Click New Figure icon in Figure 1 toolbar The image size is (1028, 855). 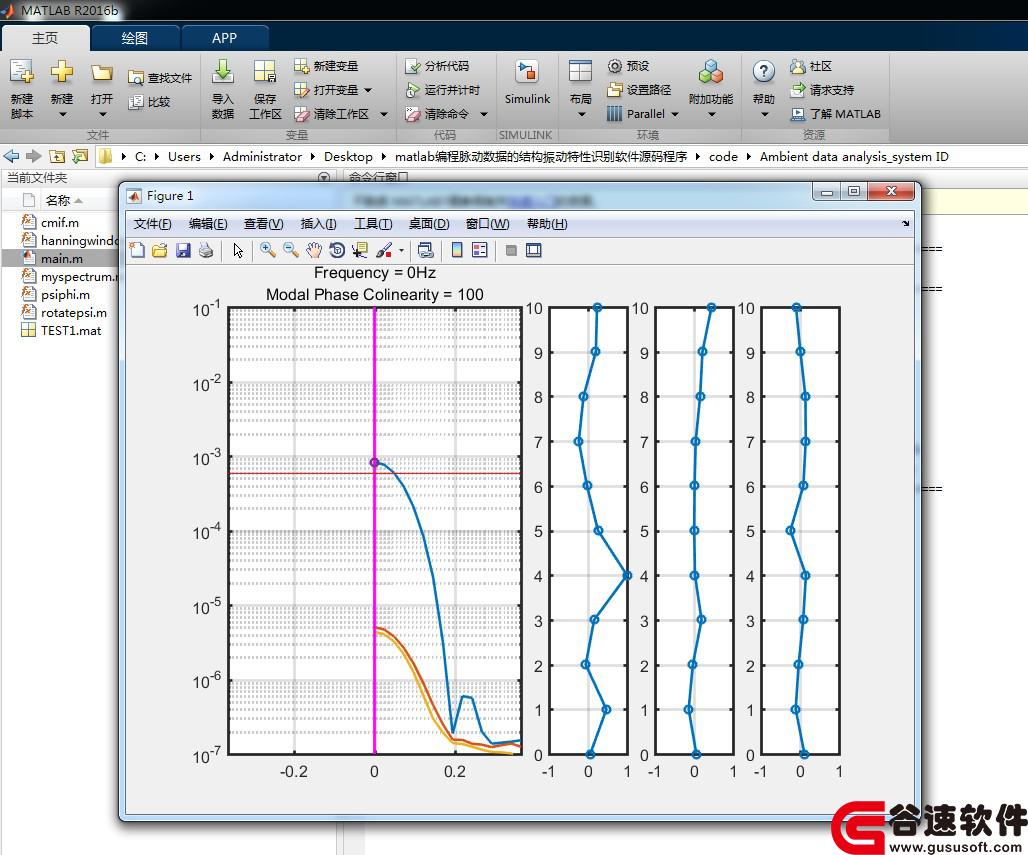pyautogui.click(x=137, y=250)
